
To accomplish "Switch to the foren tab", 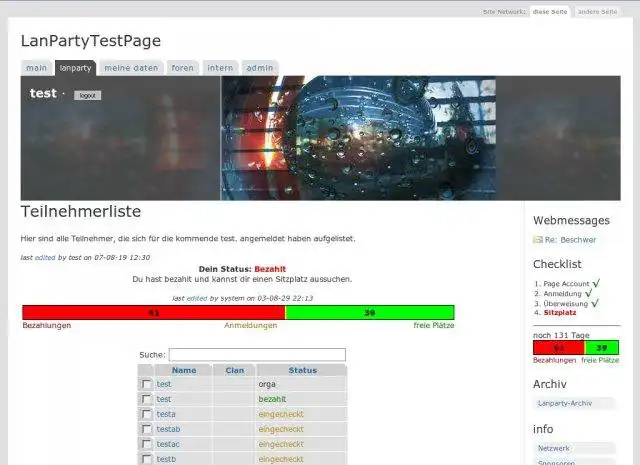I will pos(182,68).
